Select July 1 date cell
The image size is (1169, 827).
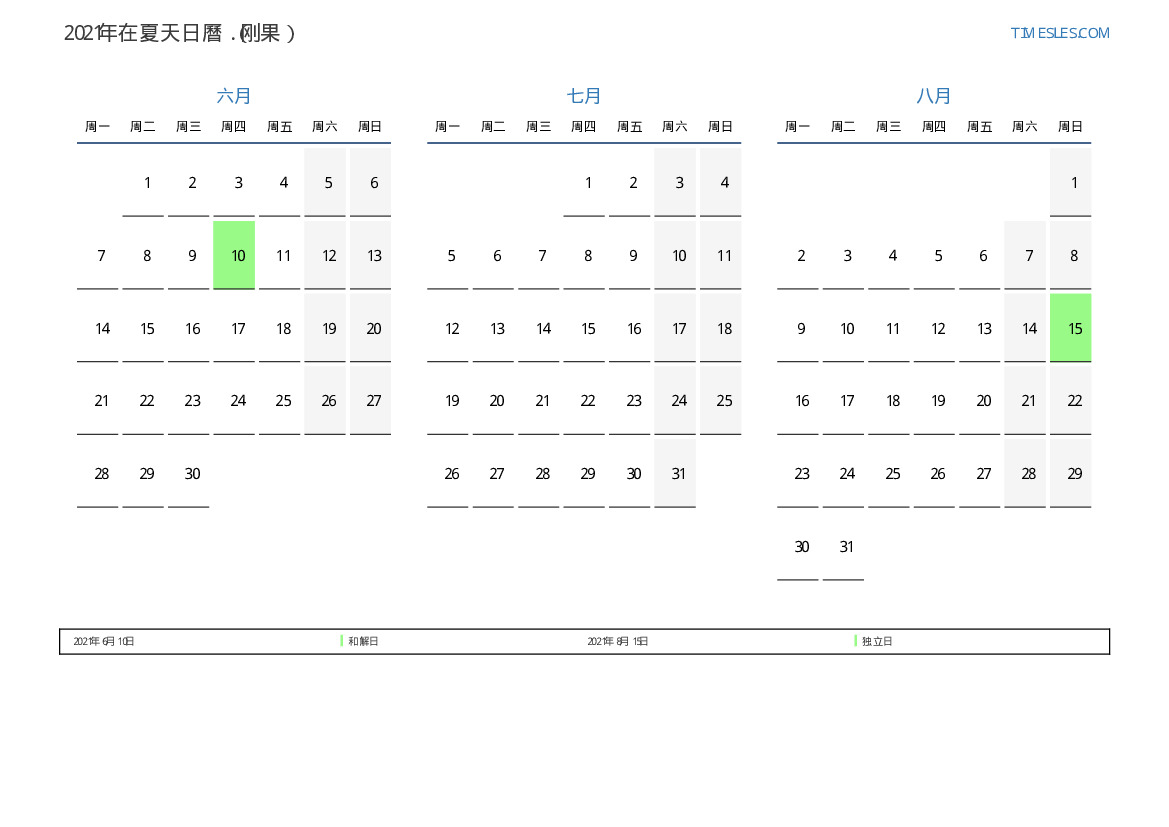tap(588, 183)
